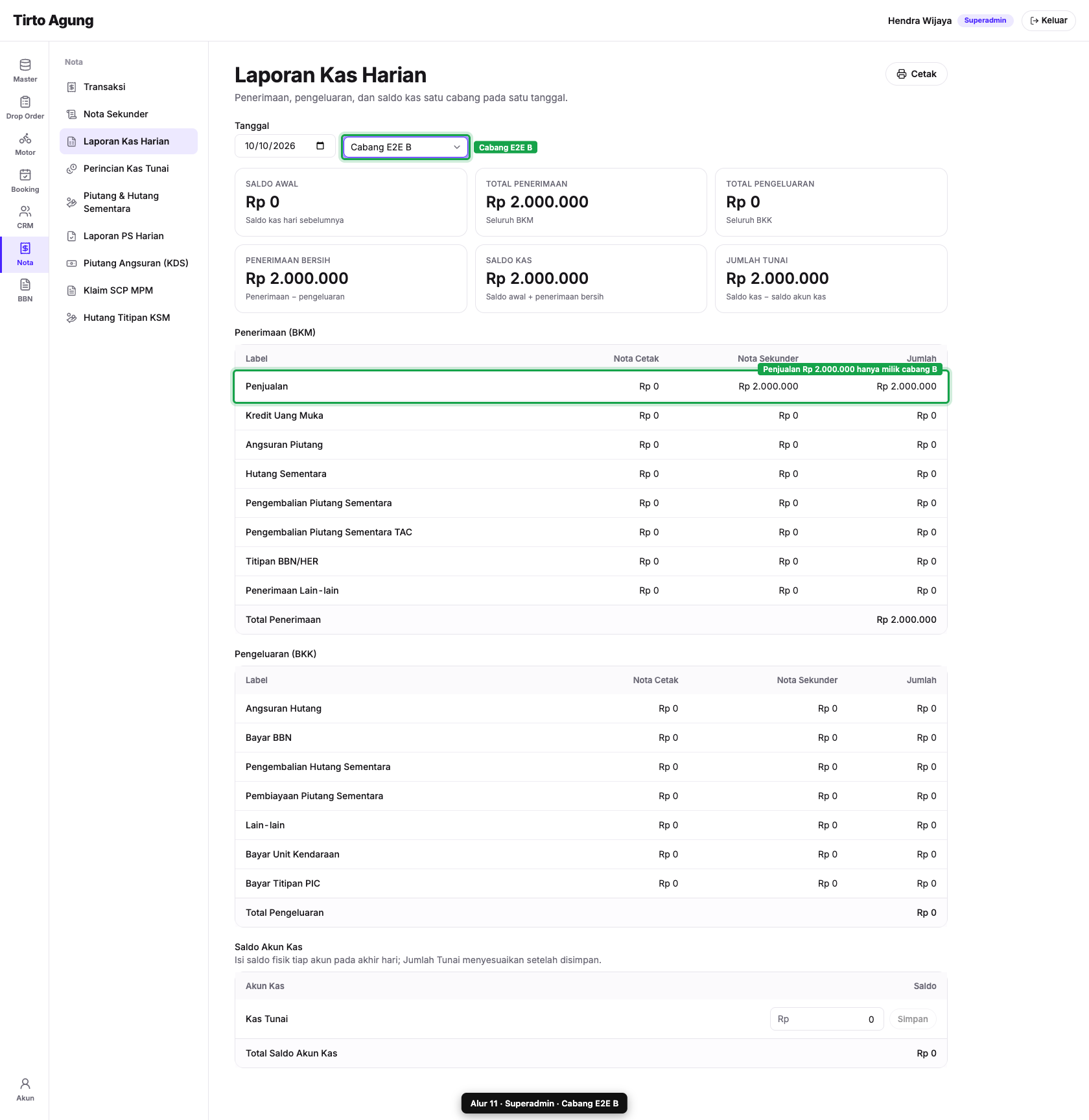Select the Nota sidebar icon

tap(25, 248)
